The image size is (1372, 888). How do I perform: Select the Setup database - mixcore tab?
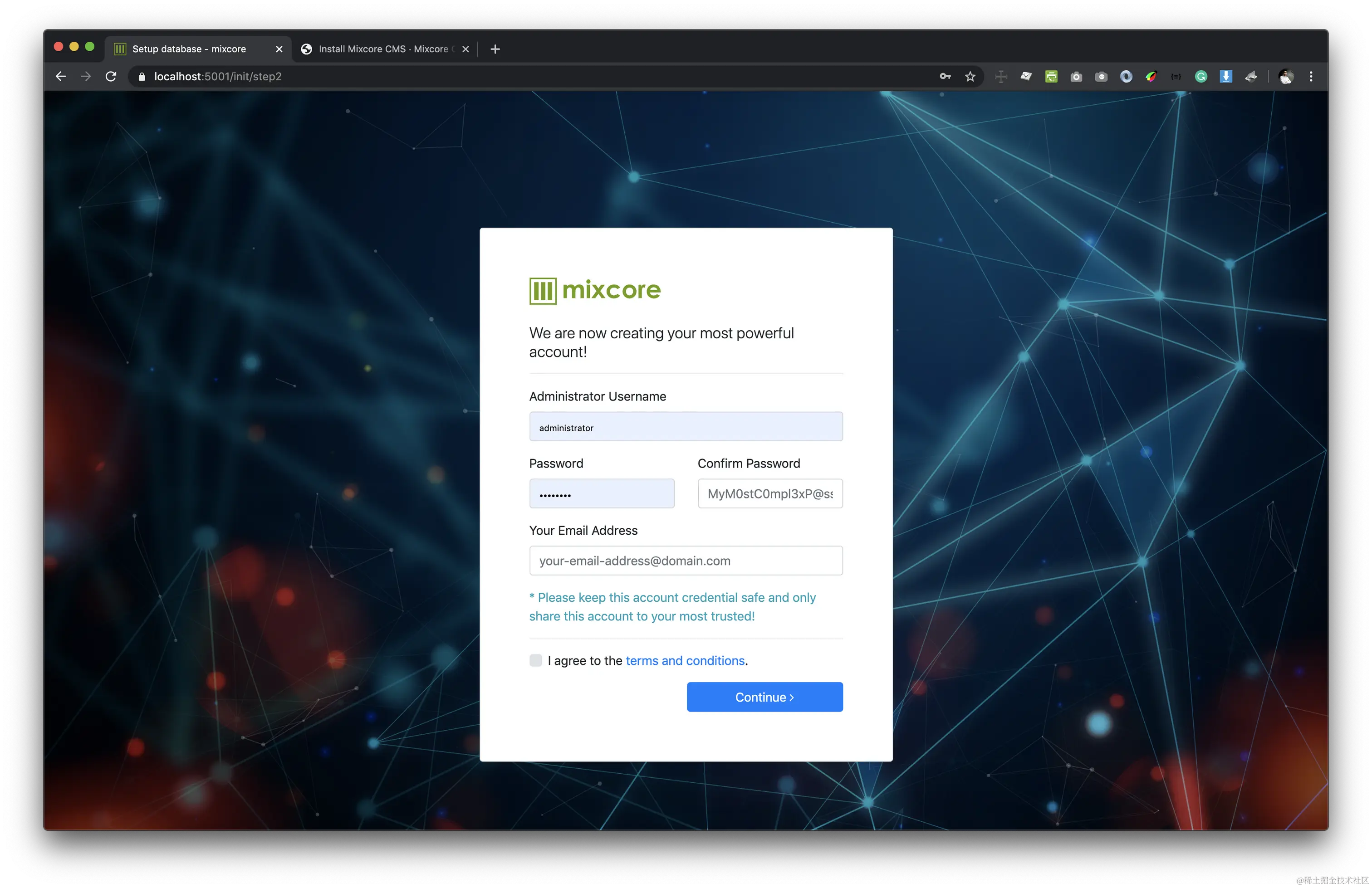pyautogui.click(x=189, y=49)
